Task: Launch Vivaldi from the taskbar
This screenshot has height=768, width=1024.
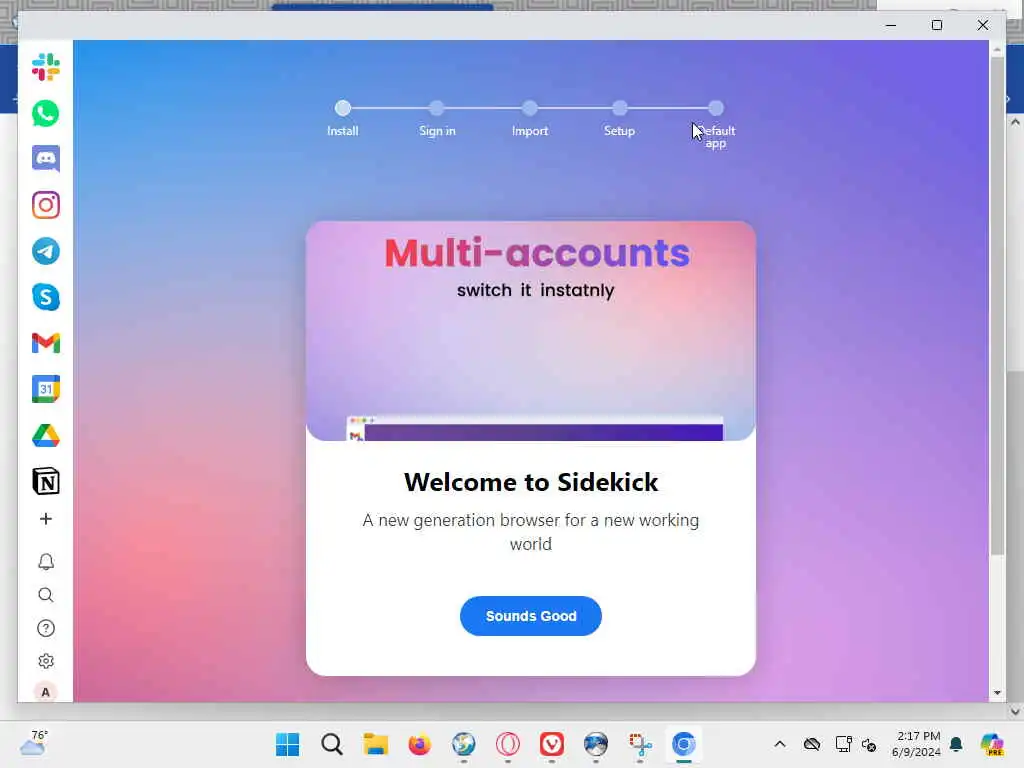Action: tap(552, 744)
